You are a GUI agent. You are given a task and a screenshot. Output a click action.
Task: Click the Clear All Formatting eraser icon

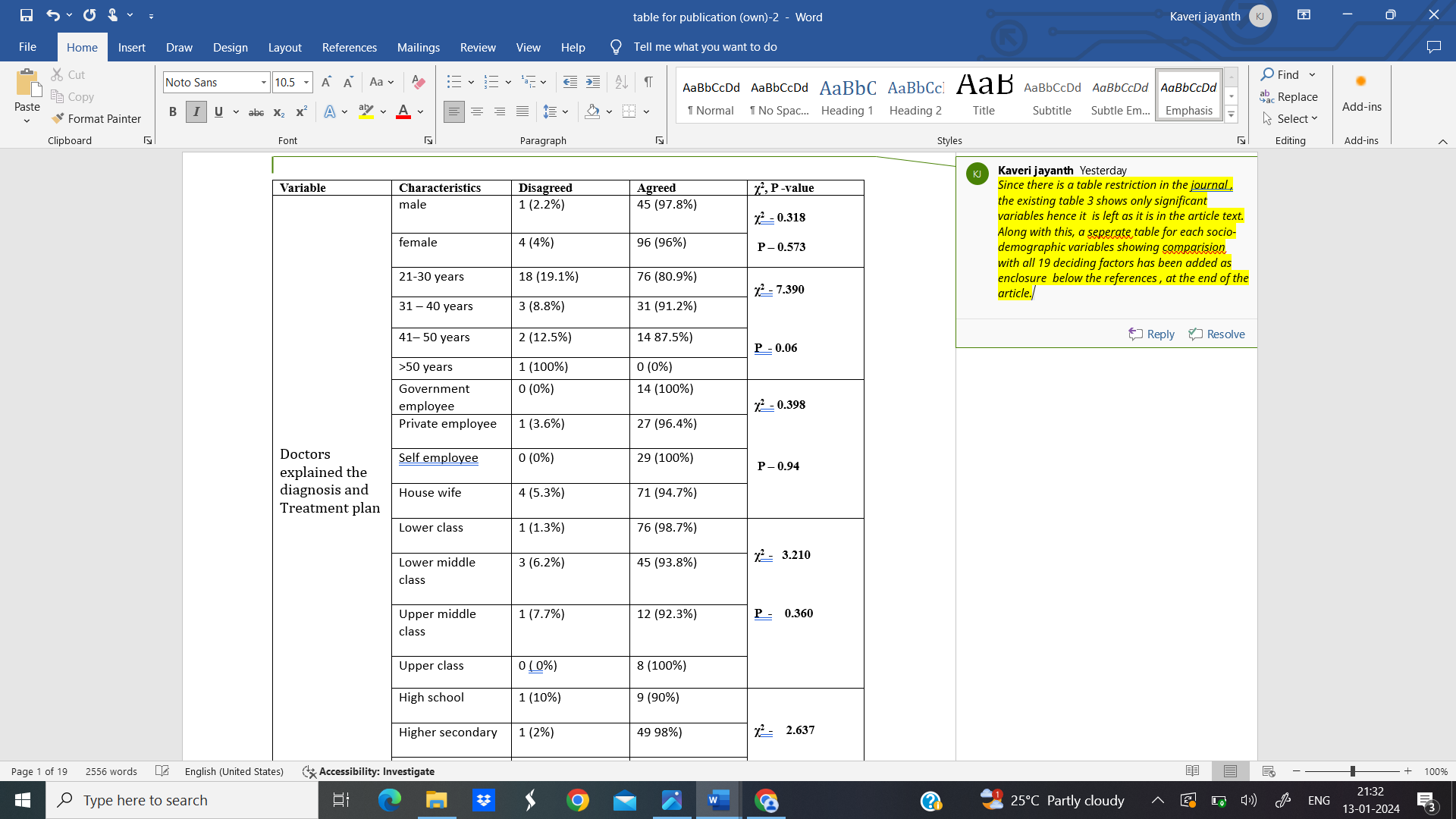pos(418,82)
